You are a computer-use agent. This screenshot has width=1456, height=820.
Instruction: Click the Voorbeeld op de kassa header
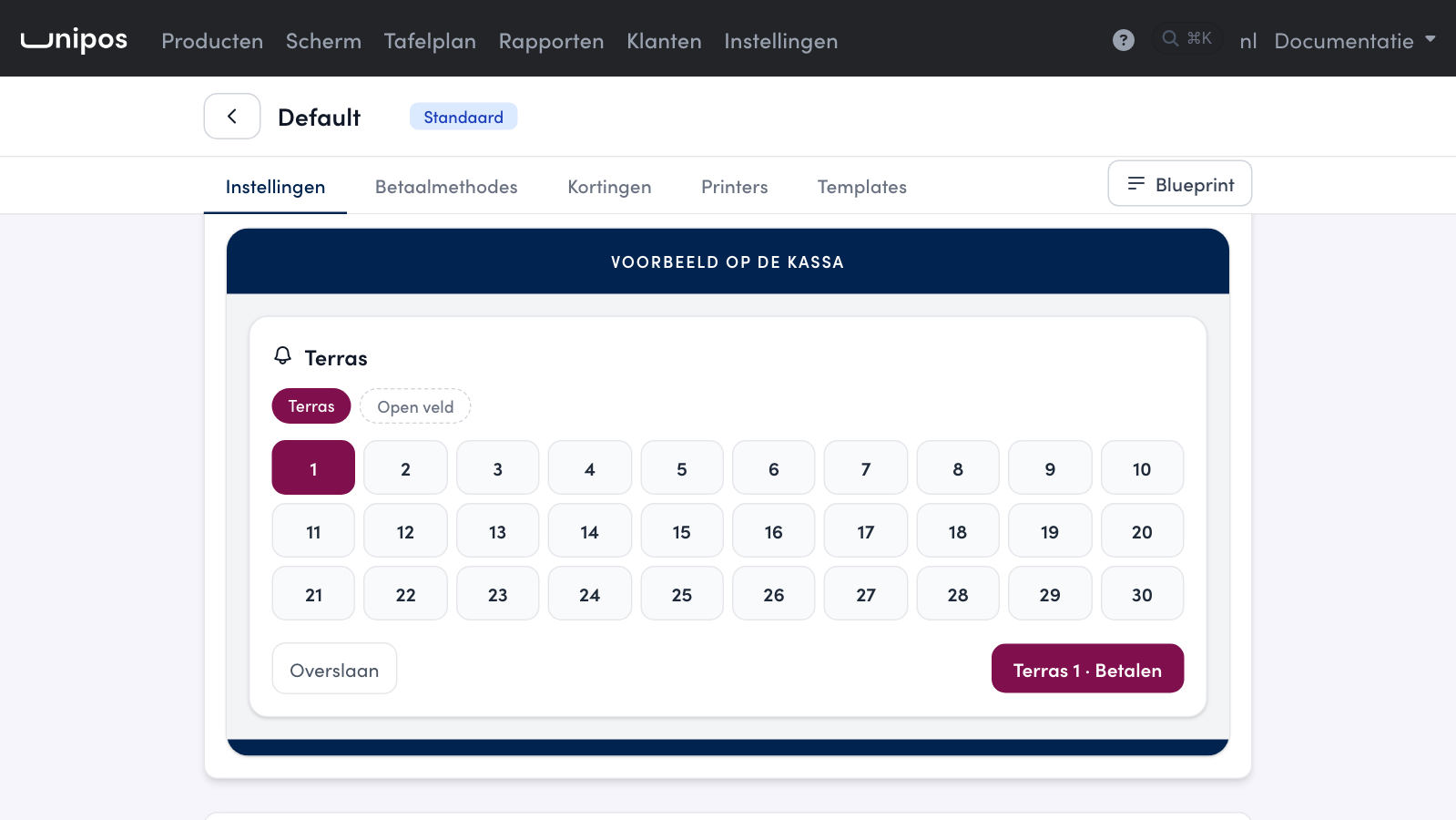(x=728, y=262)
